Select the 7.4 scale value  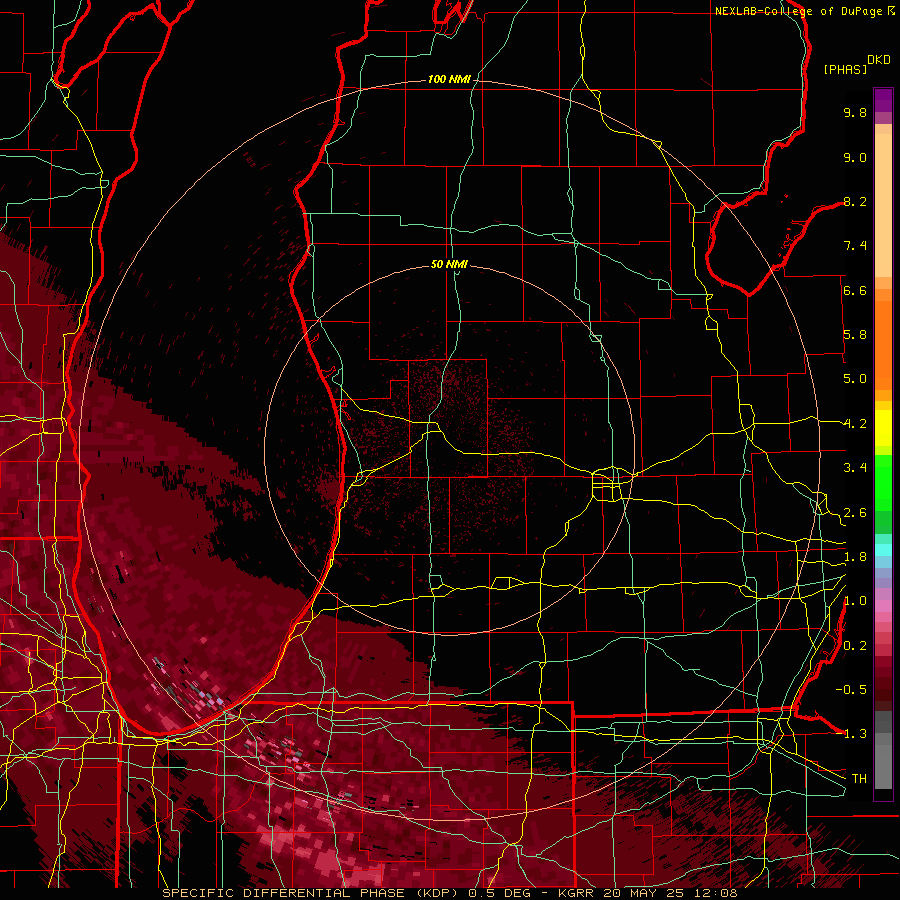(x=855, y=246)
